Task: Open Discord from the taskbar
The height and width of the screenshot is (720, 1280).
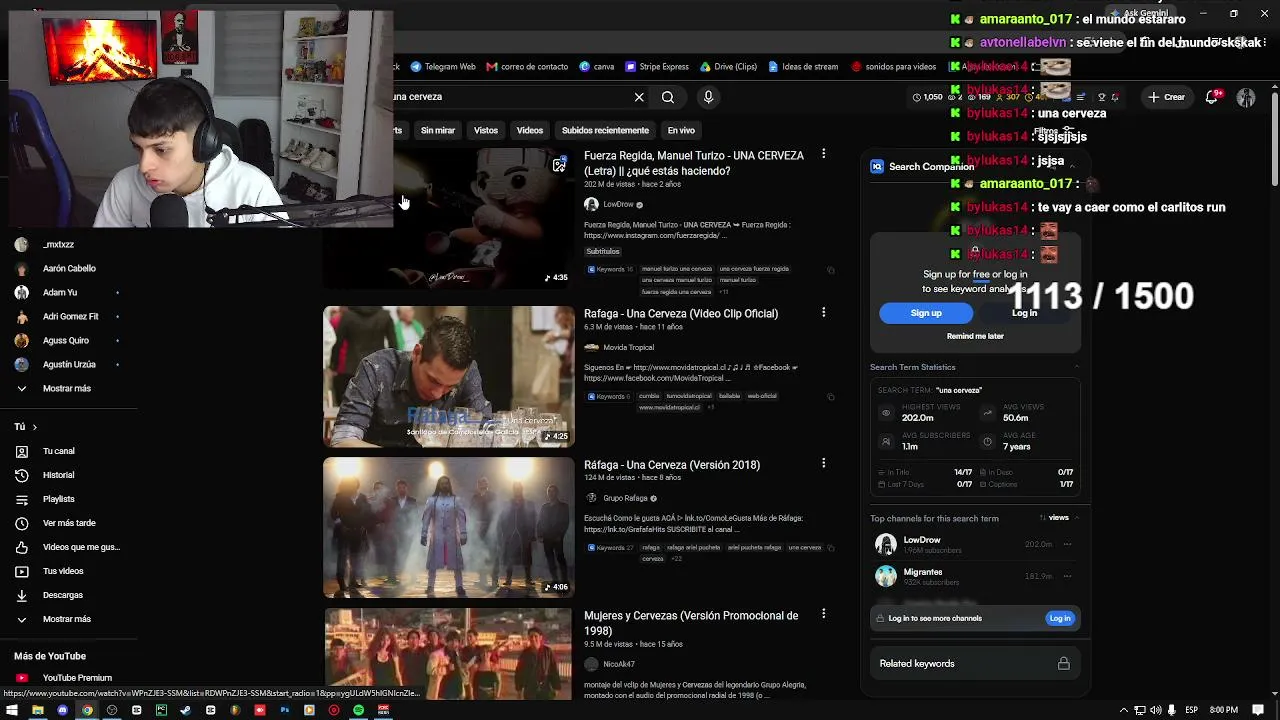Action: pyautogui.click(x=62, y=710)
